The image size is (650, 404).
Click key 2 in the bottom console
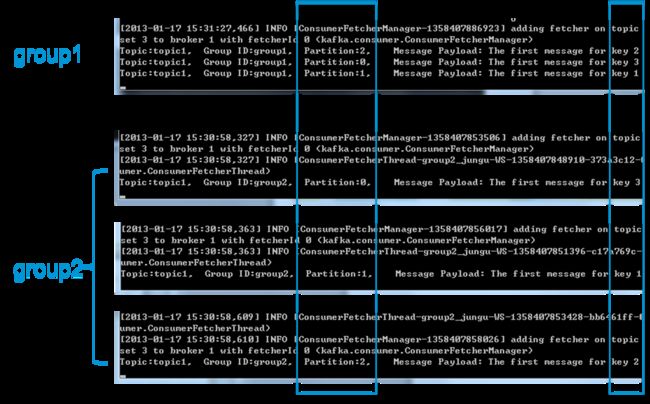(625, 362)
